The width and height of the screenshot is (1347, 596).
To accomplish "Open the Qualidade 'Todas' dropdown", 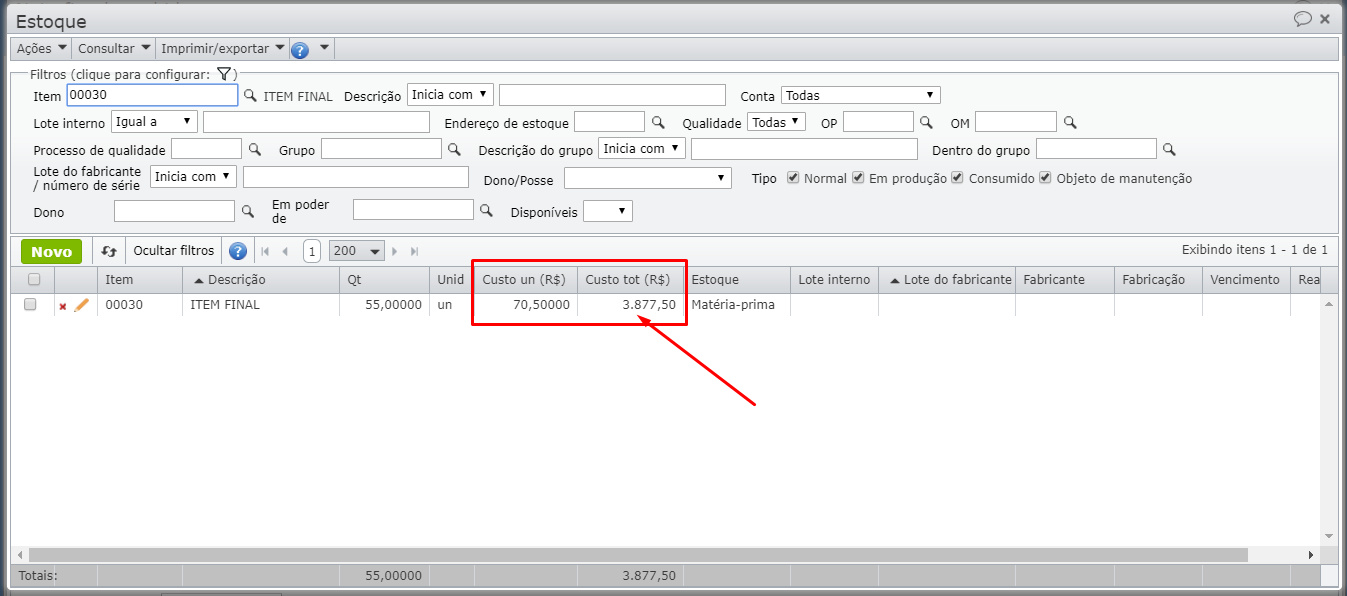I will point(776,122).
